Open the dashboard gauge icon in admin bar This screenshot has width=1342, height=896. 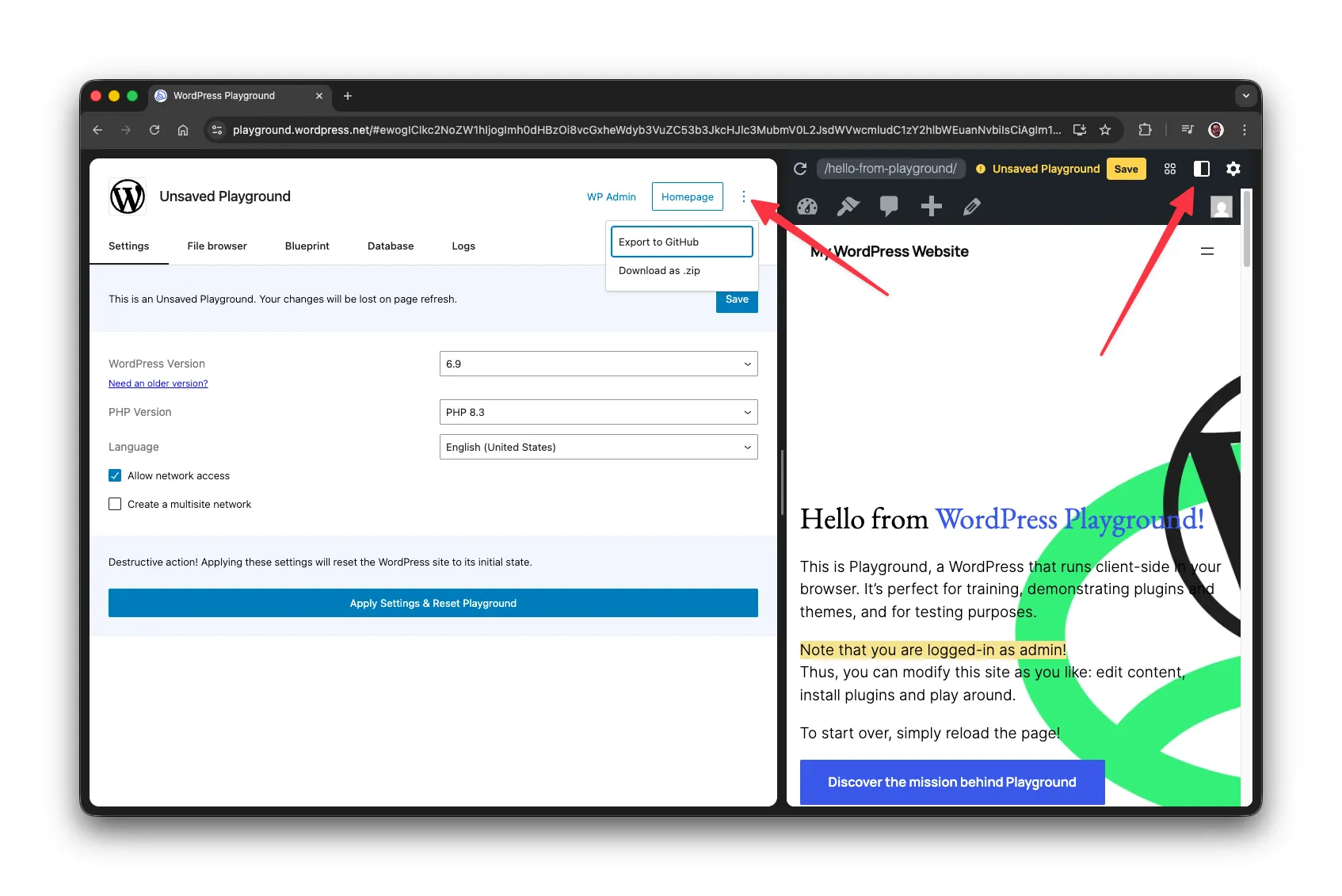click(x=806, y=207)
